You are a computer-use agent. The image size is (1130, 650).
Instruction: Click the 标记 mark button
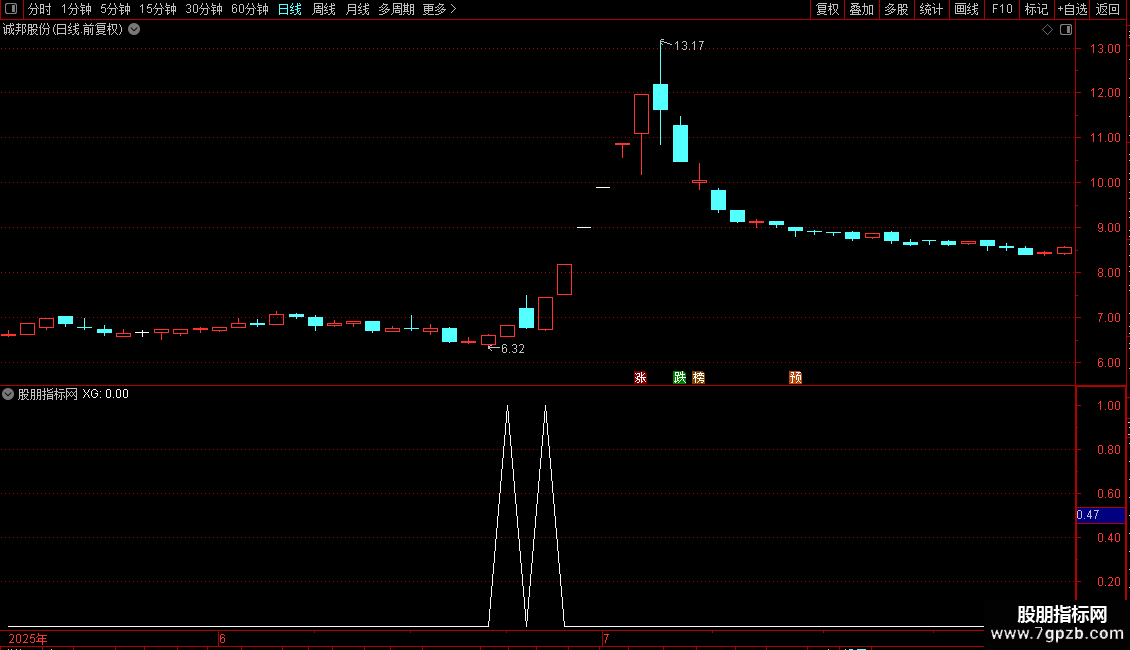1036,9
